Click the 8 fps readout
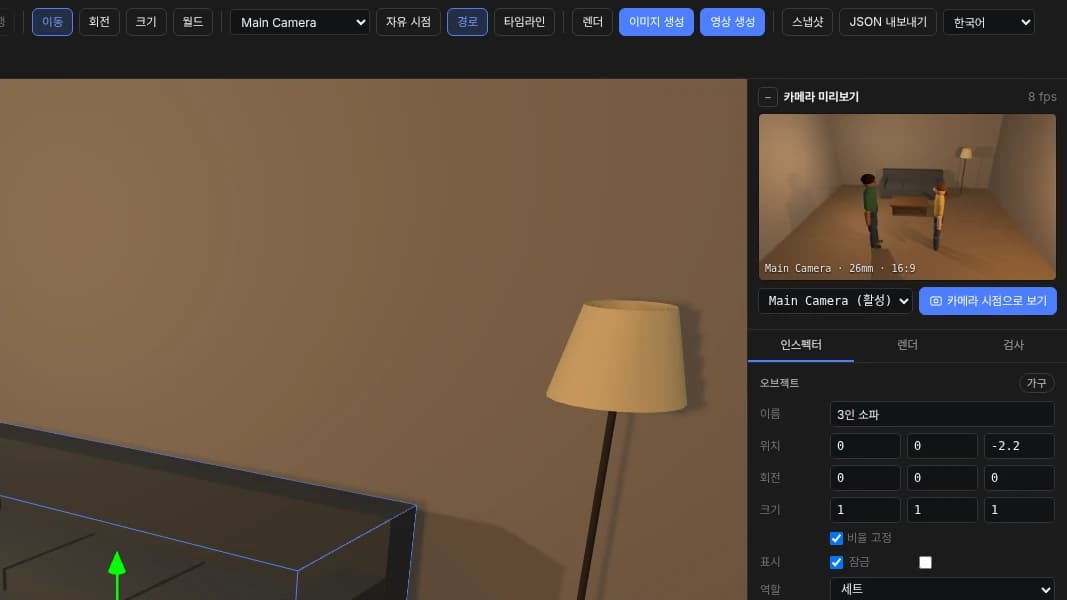 pyautogui.click(x=1042, y=97)
